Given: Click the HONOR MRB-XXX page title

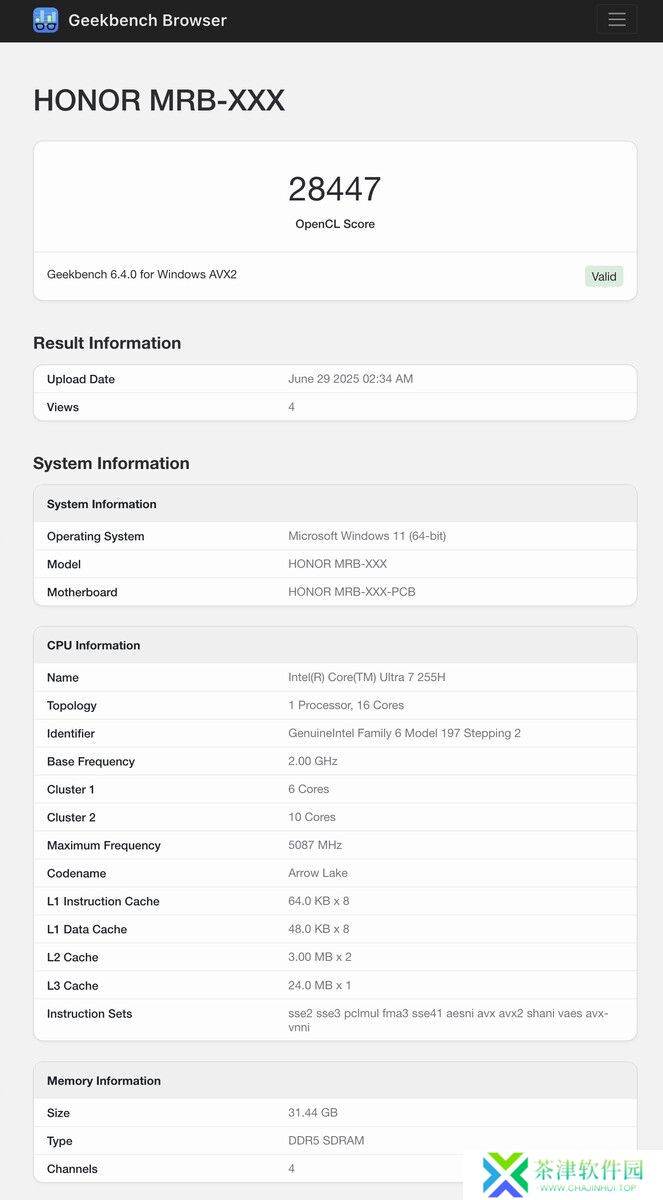Looking at the screenshot, I should coord(159,100).
